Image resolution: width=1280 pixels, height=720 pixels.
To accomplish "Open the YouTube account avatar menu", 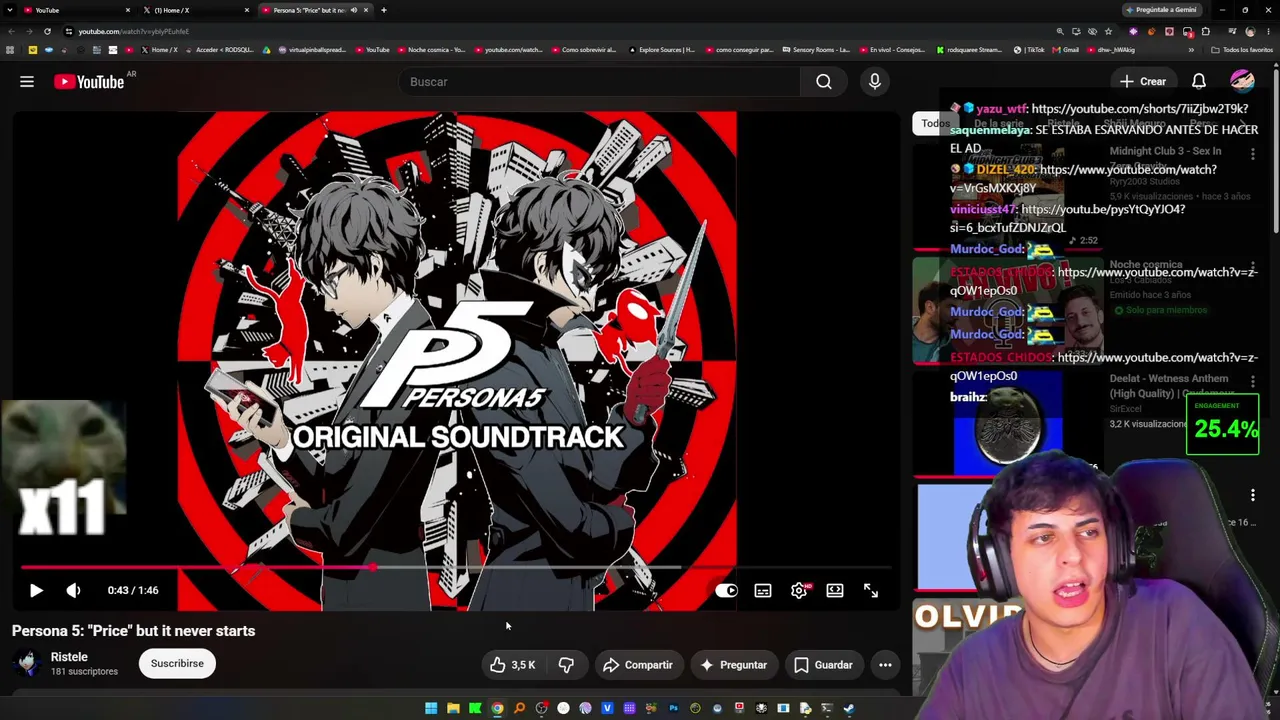I will click(x=1242, y=82).
